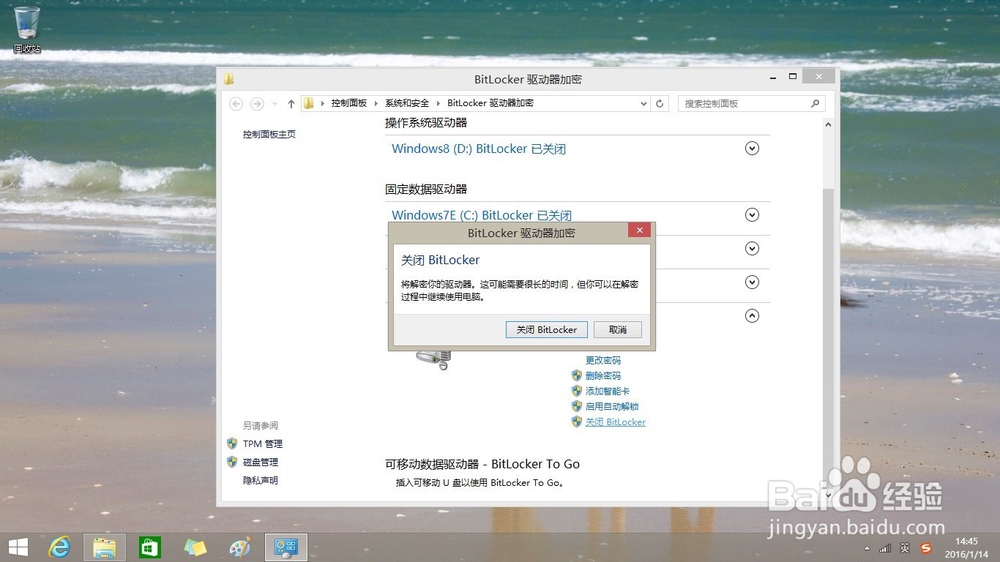Launch Internet Explorer from taskbar
The width and height of the screenshot is (1000, 562).
click(x=60, y=547)
